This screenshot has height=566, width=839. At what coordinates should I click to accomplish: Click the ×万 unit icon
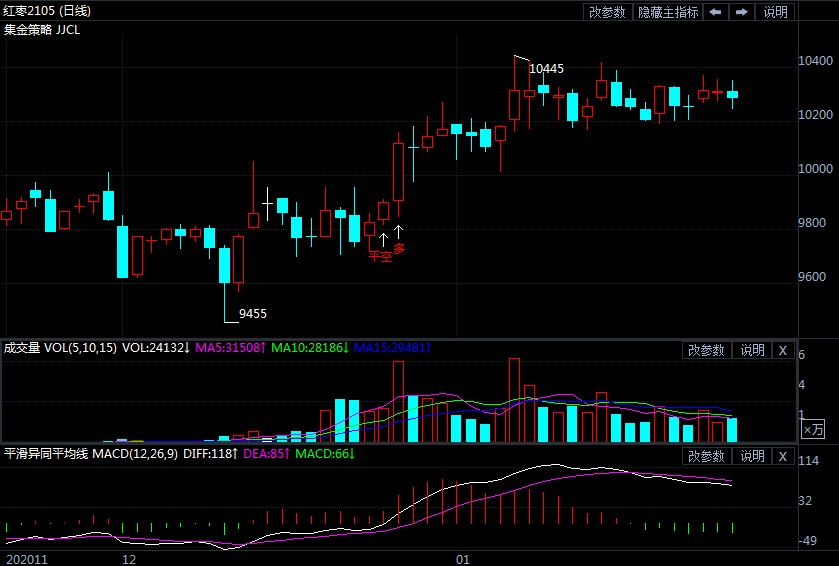pyautogui.click(x=813, y=429)
